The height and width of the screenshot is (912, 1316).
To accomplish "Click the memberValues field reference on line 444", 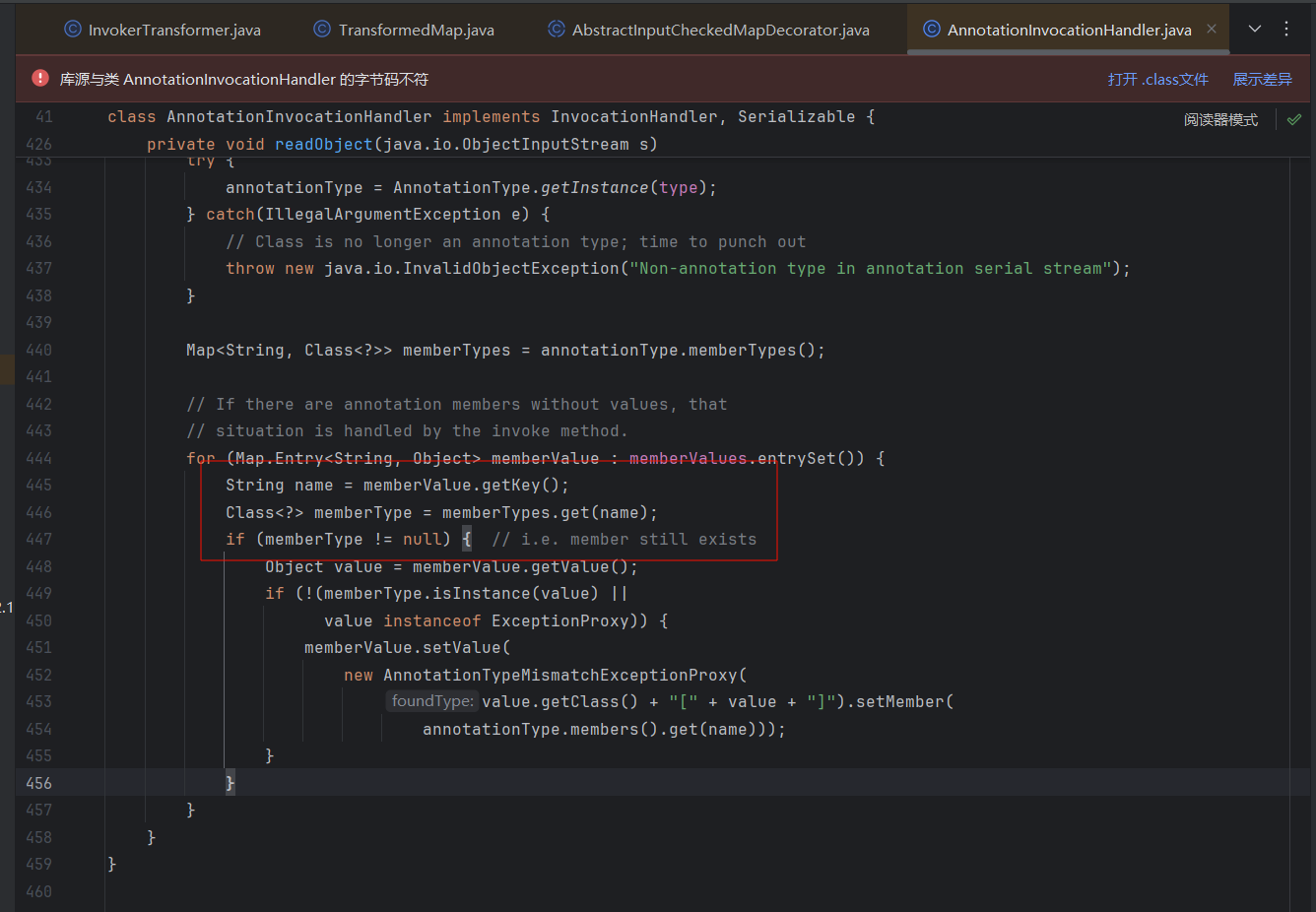I will pos(688,458).
